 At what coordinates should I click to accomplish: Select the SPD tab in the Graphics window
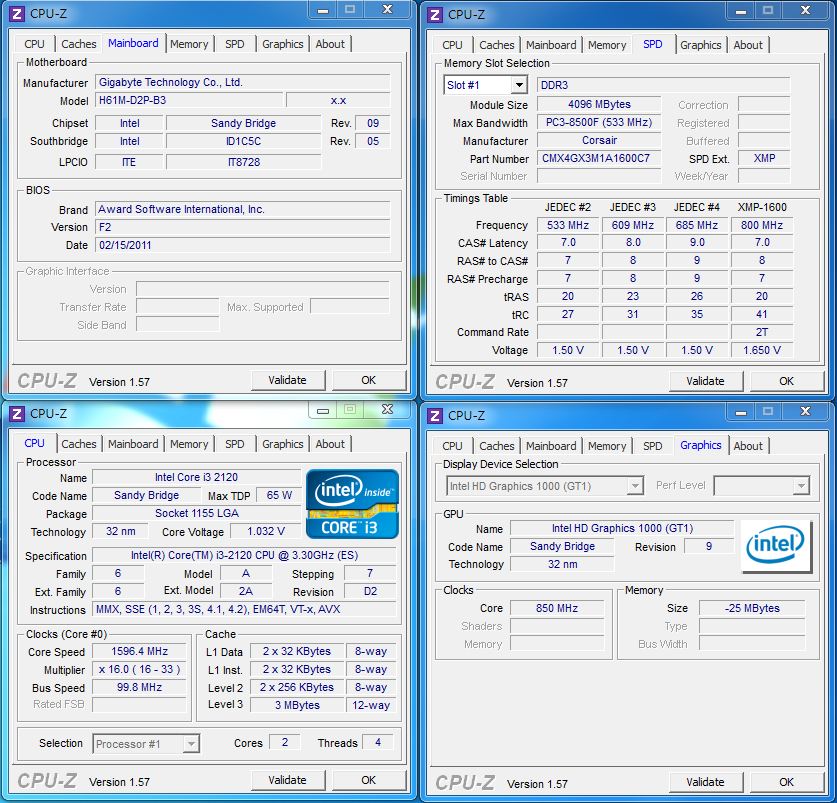[652, 446]
